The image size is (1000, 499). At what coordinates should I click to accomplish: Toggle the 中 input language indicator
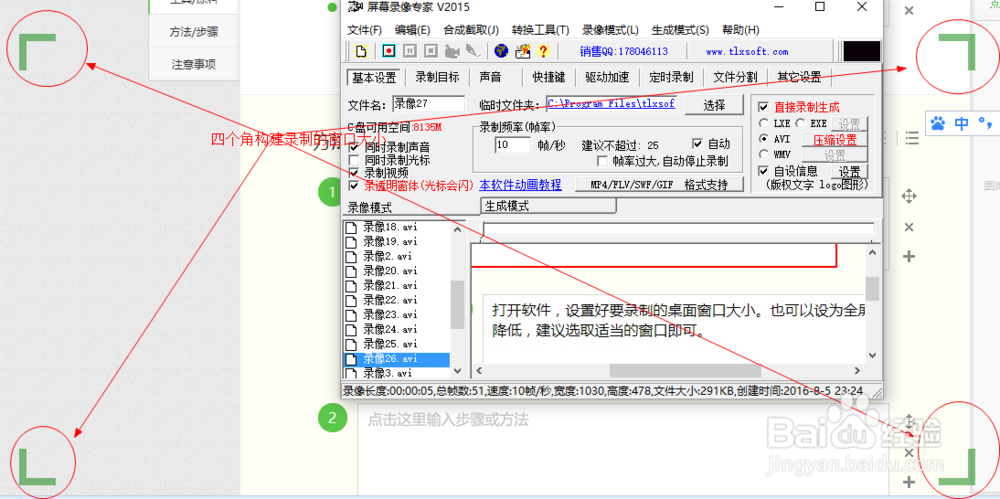pos(962,123)
